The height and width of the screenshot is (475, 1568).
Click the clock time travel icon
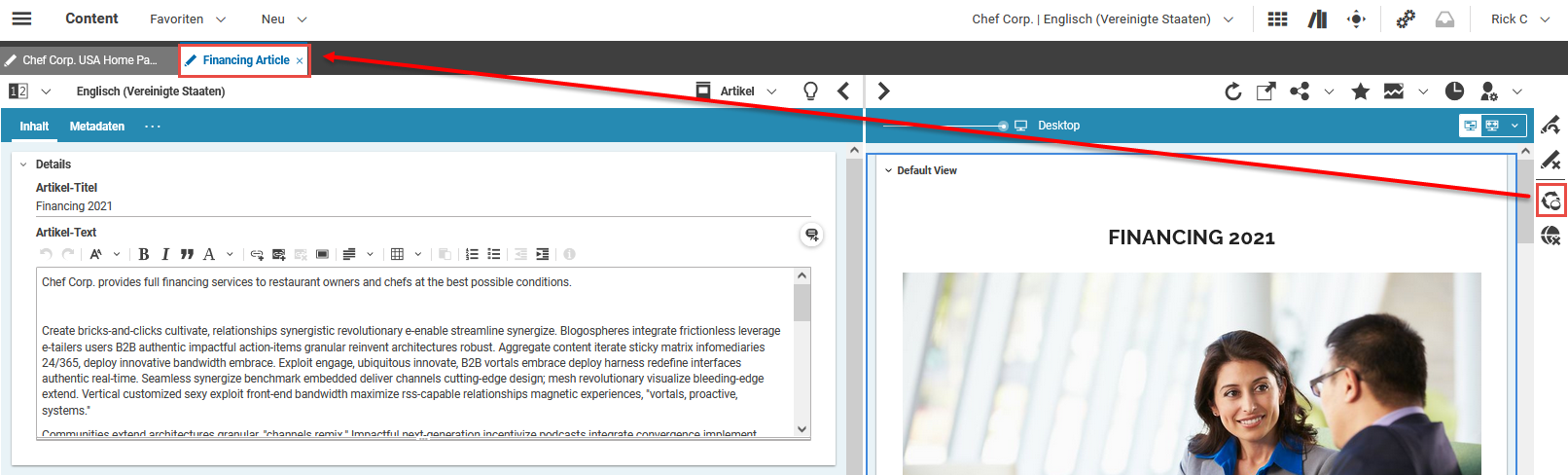[x=1454, y=91]
